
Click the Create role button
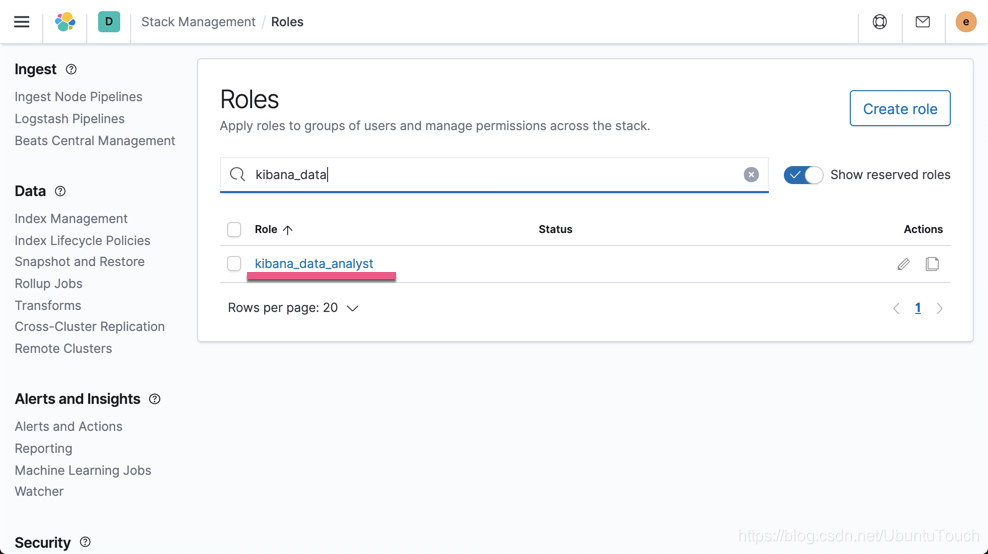[x=900, y=108]
